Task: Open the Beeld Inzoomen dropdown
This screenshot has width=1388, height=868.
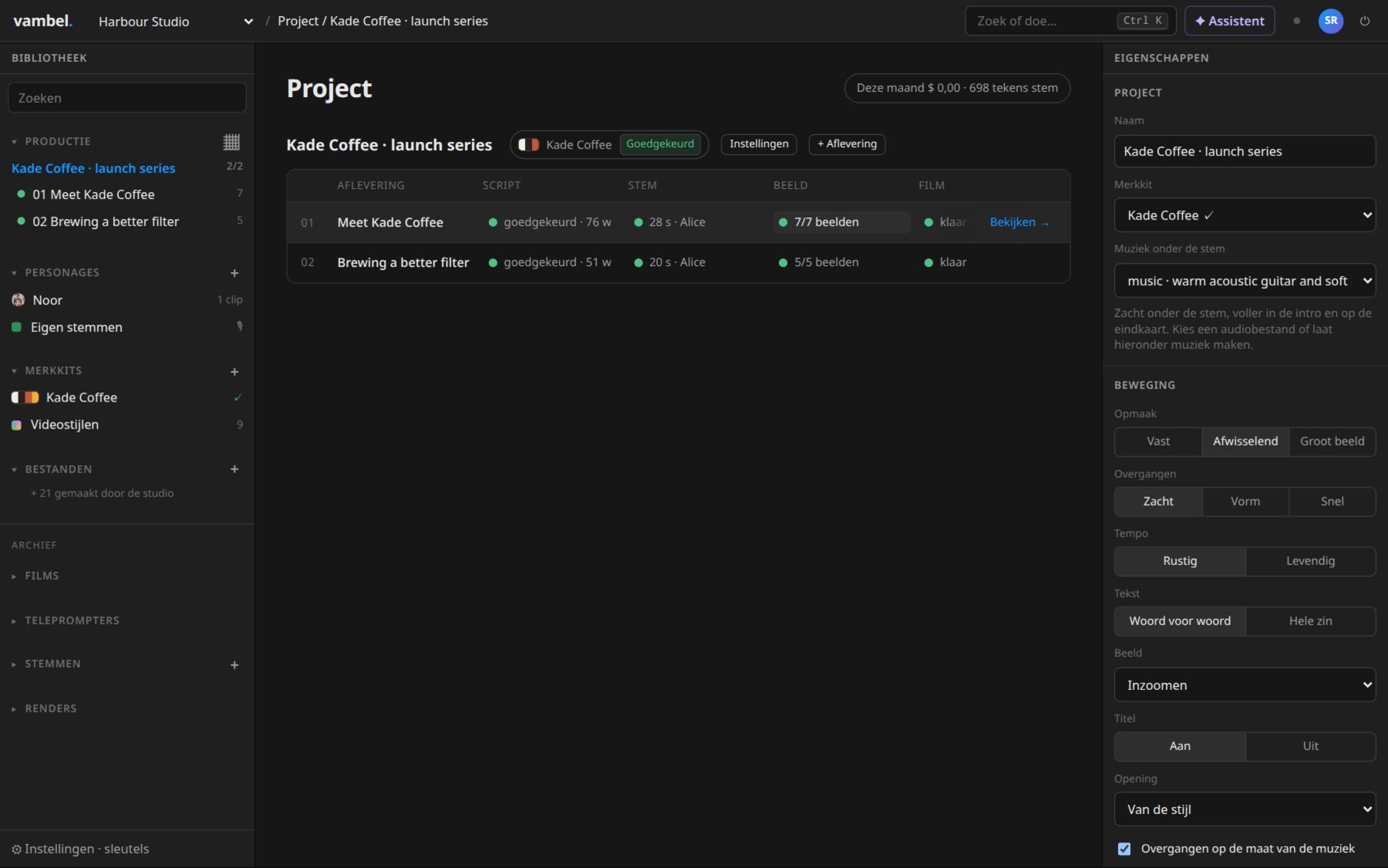Action: coord(1245,685)
